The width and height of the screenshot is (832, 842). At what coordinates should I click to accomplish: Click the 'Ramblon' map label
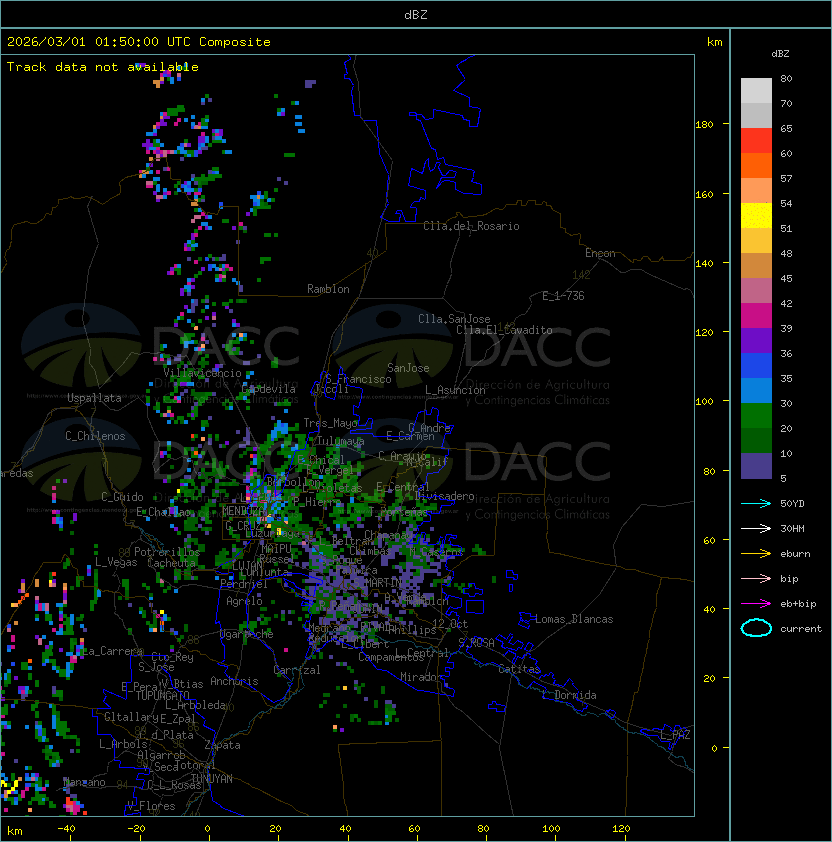[x=328, y=289]
